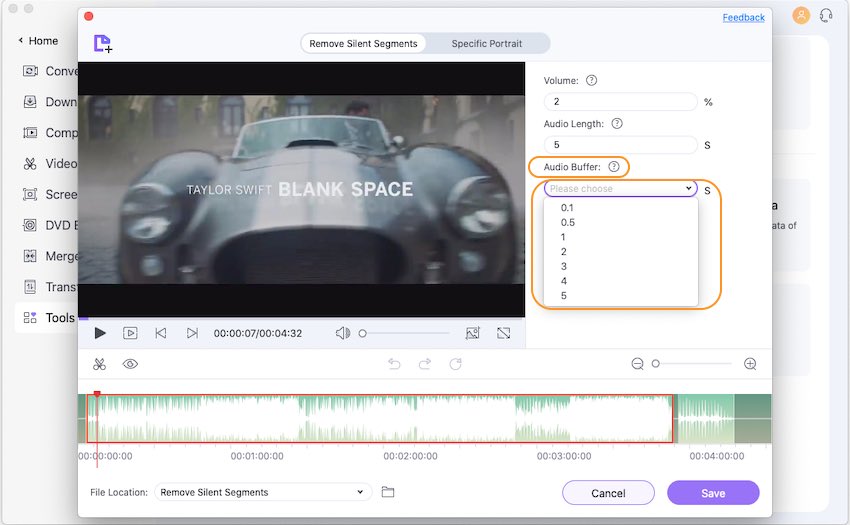Click the scissors cut tool
The height and width of the screenshot is (525, 850).
click(x=99, y=364)
